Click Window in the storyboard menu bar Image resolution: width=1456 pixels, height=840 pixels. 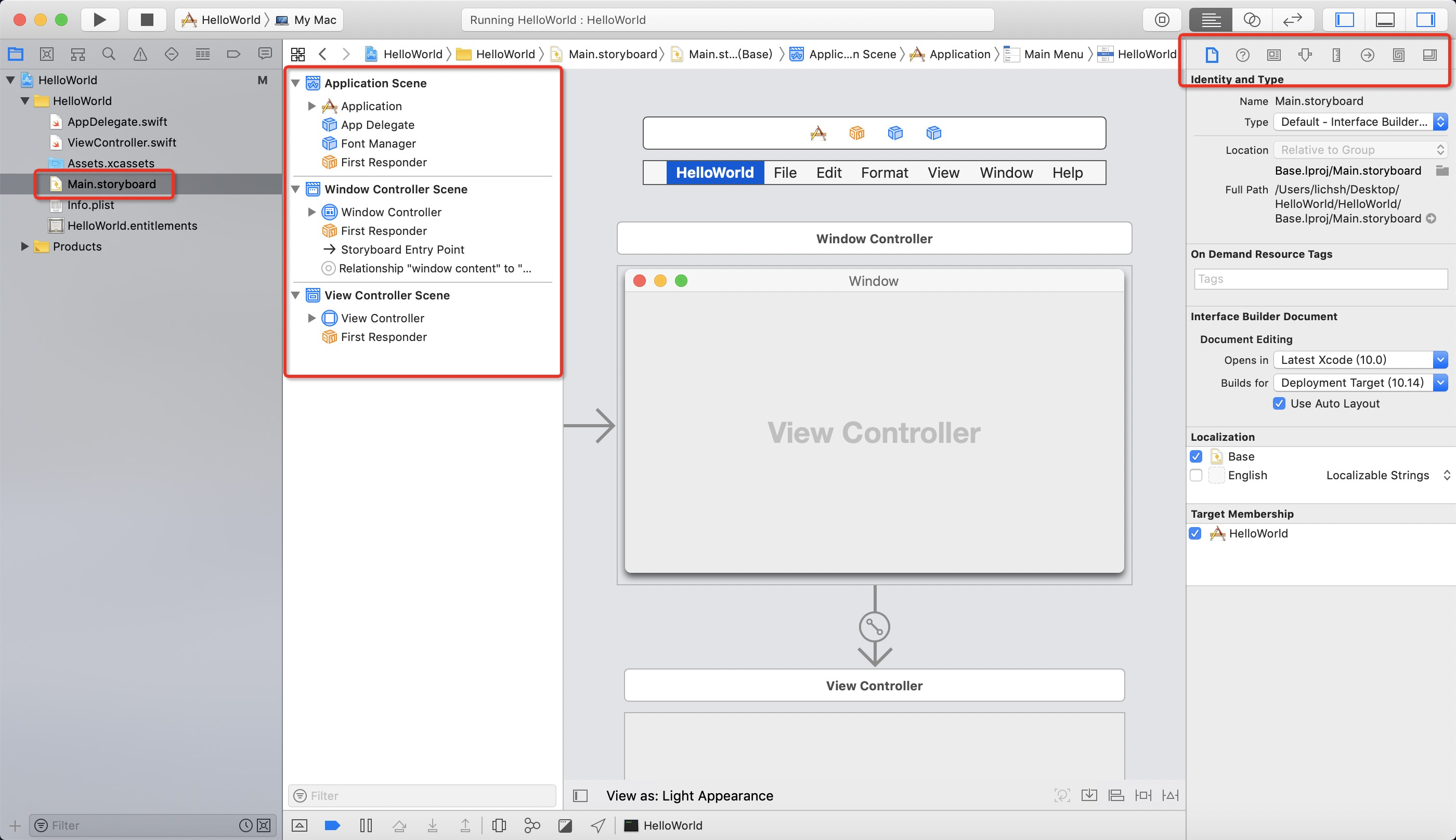tap(1006, 173)
